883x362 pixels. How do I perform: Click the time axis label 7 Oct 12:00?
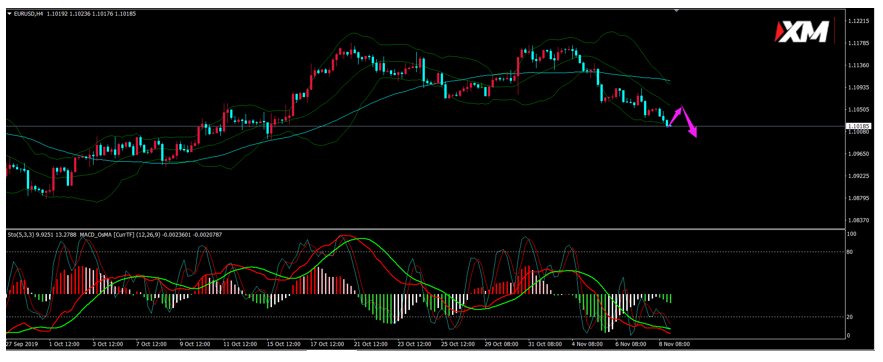150,343
